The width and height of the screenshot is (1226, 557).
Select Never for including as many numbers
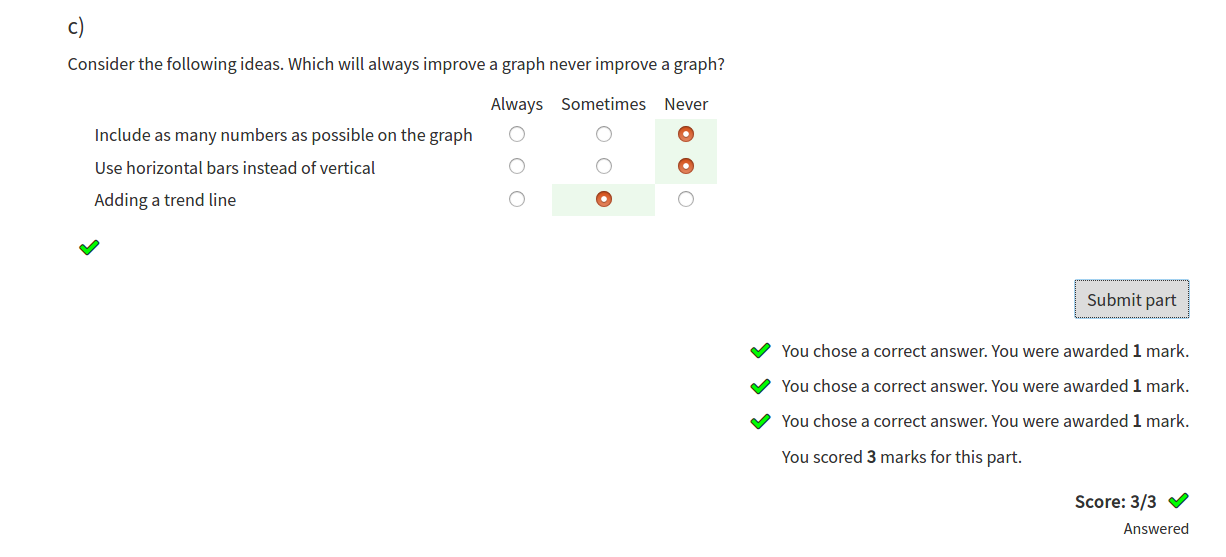686,134
